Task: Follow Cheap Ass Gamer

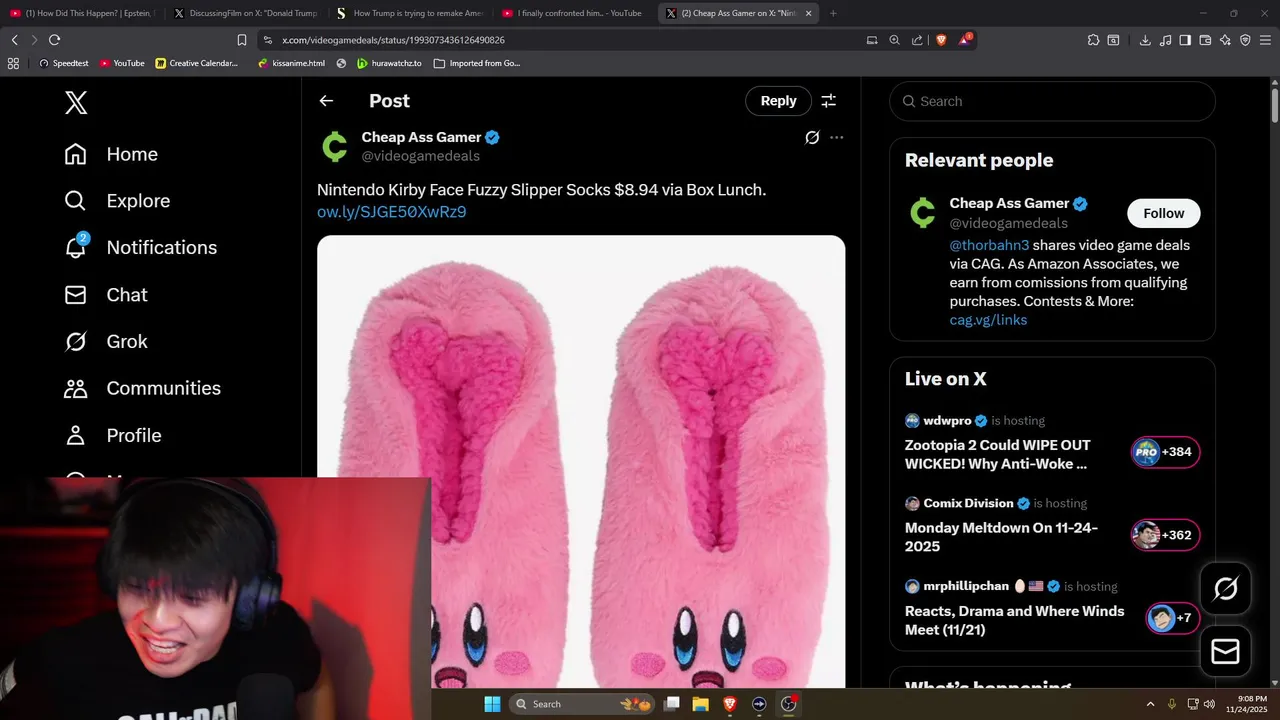Action: click(x=1163, y=213)
